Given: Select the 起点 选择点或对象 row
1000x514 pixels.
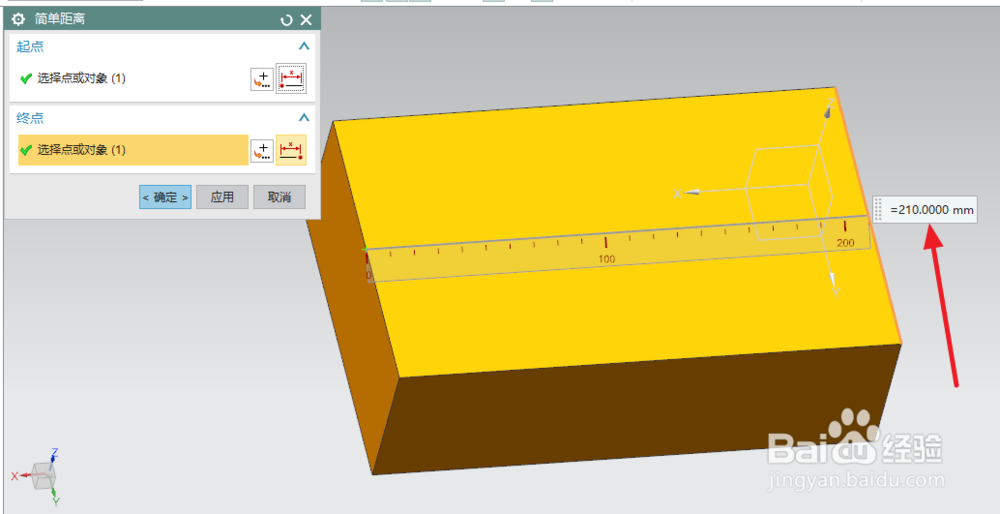Looking at the screenshot, I should point(133,78).
